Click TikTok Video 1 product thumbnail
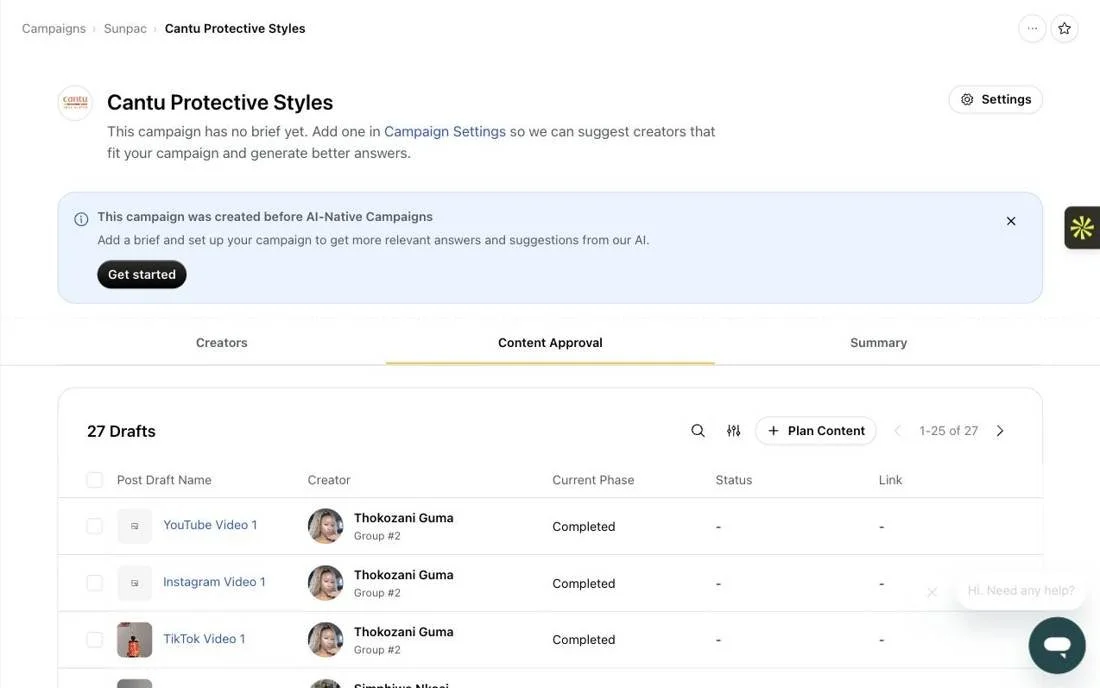1100x688 pixels. (135, 640)
